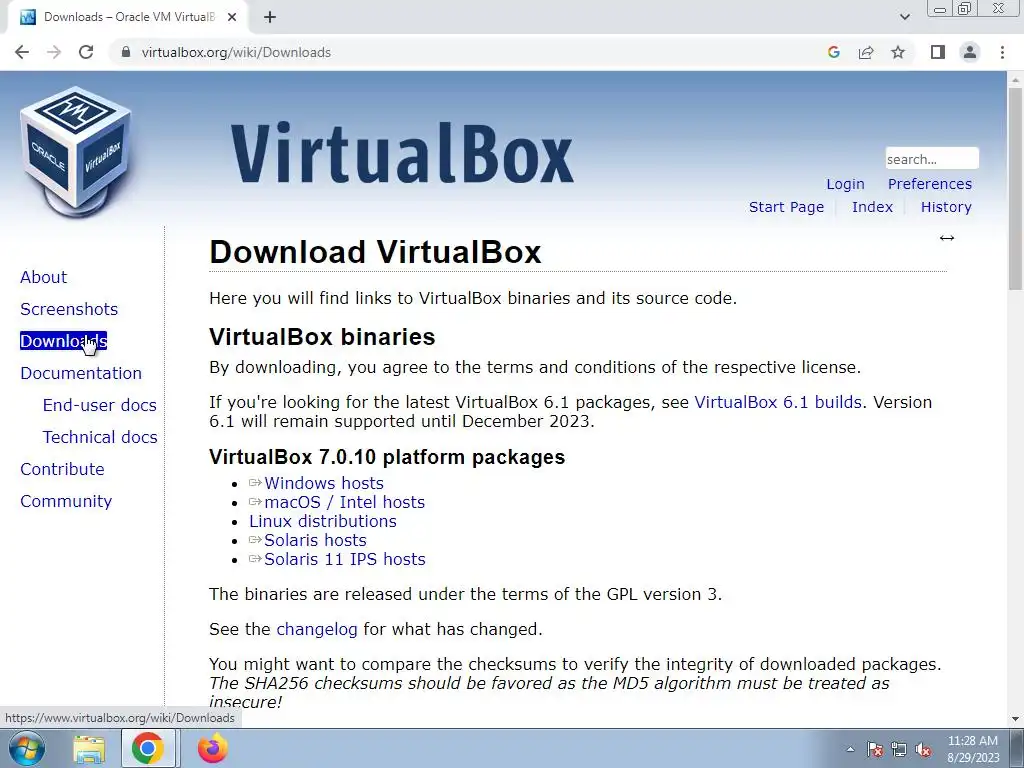Select Downloads in the sidebar
Viewport: 1024px width, 768px height.
click(x=63, y=341)
